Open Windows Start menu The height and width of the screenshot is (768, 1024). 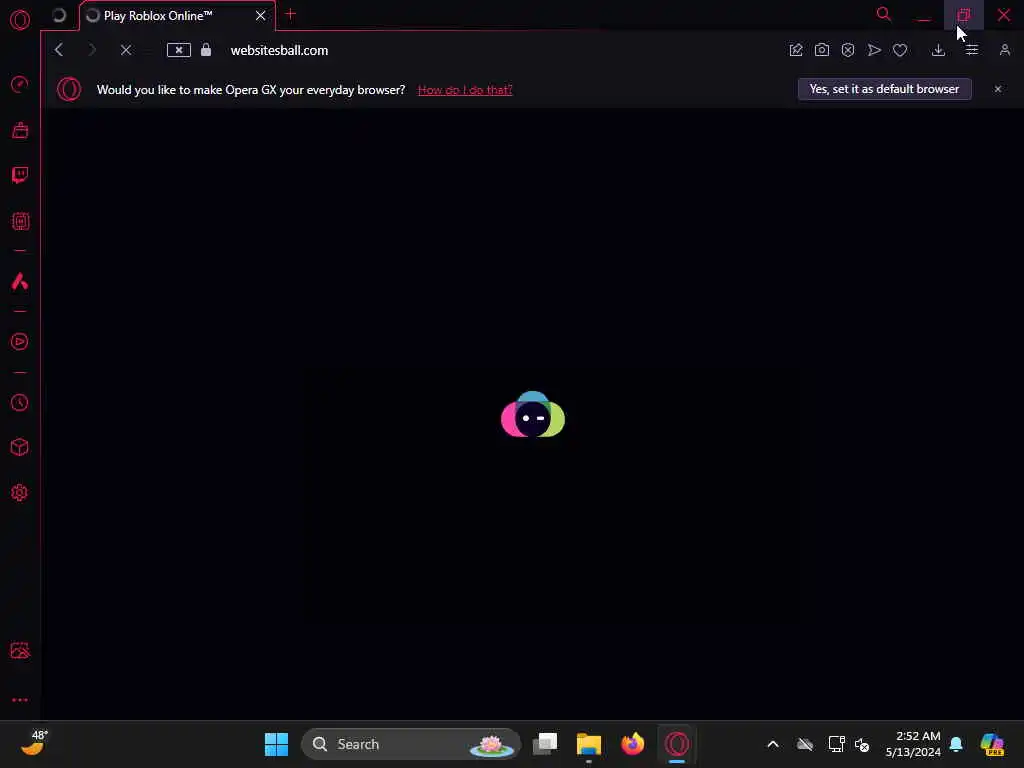[276, 744]
